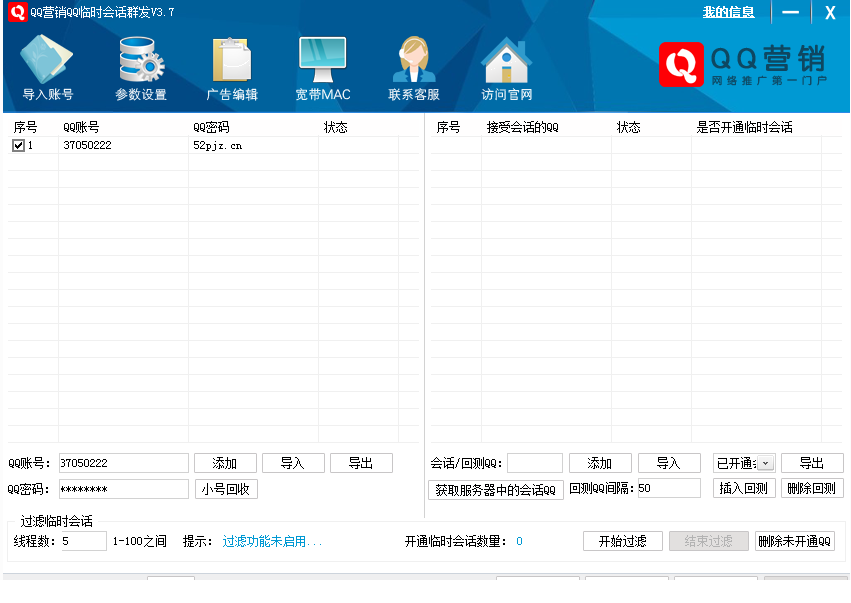
Task: Click the QQ账号 column header
Action: pos(81,128)
